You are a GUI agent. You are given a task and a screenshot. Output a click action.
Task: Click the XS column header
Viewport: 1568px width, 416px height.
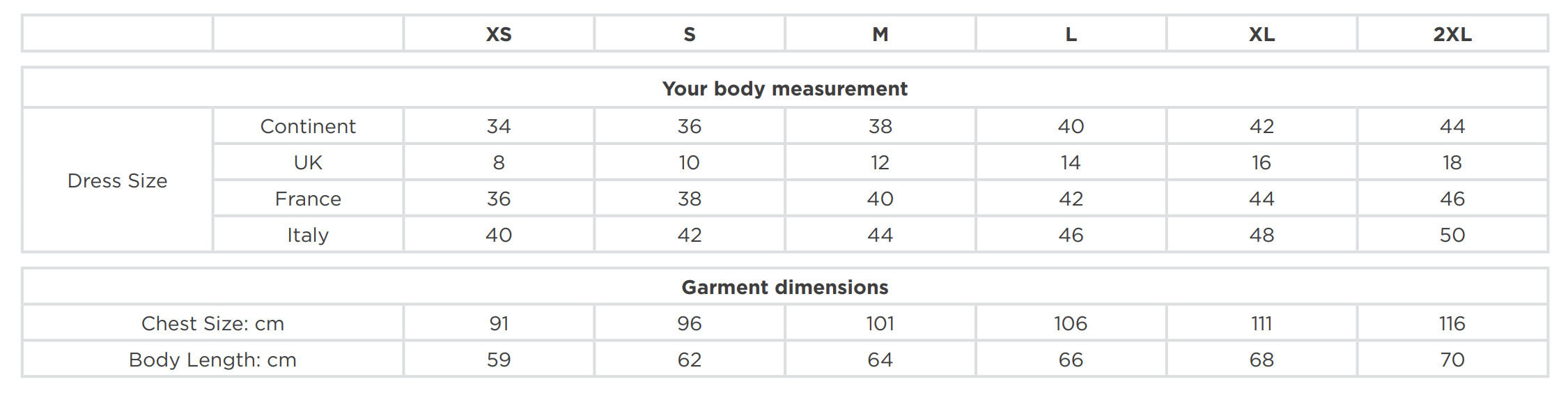[x=499, y=34]
